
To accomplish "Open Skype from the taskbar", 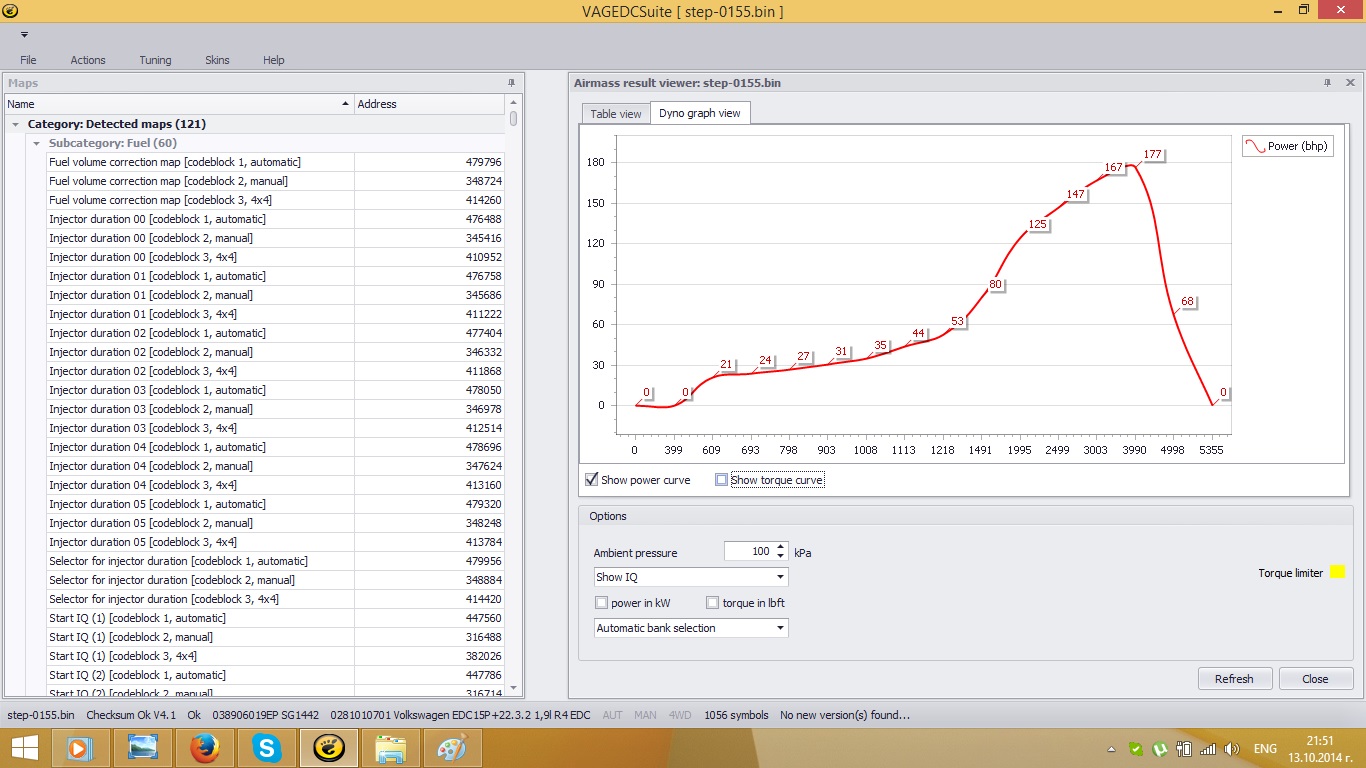I will pos(266,747).
